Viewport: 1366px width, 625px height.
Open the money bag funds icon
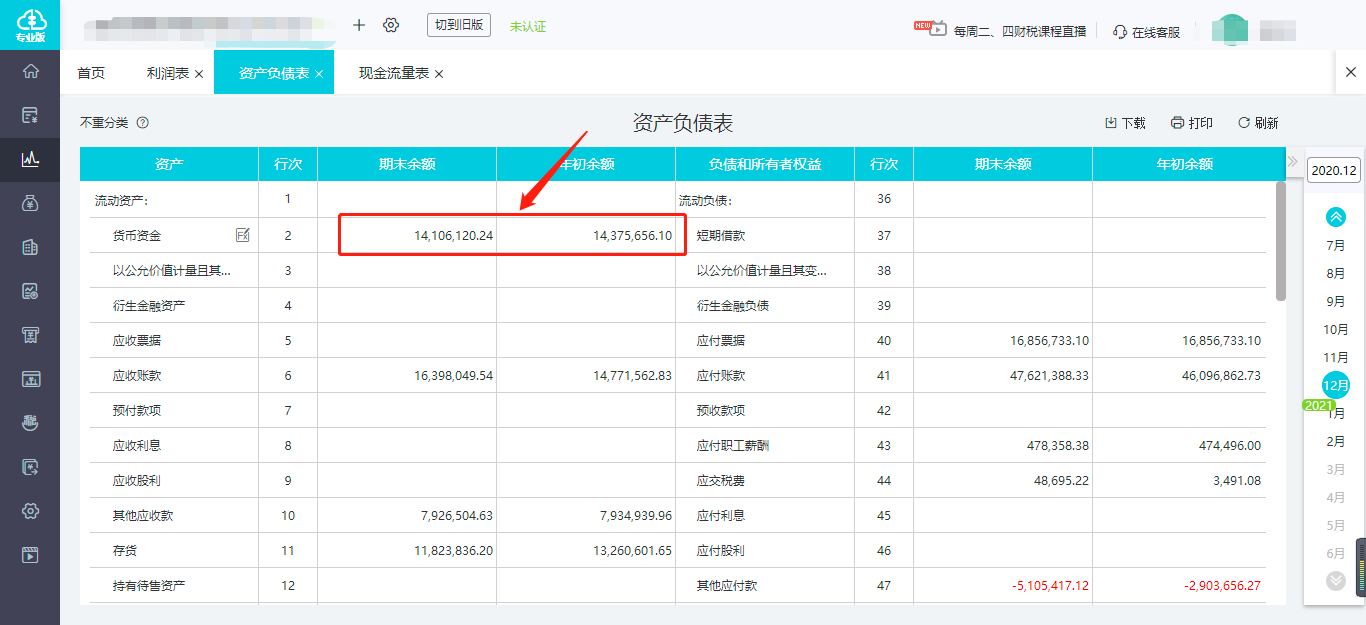point(30,203)
